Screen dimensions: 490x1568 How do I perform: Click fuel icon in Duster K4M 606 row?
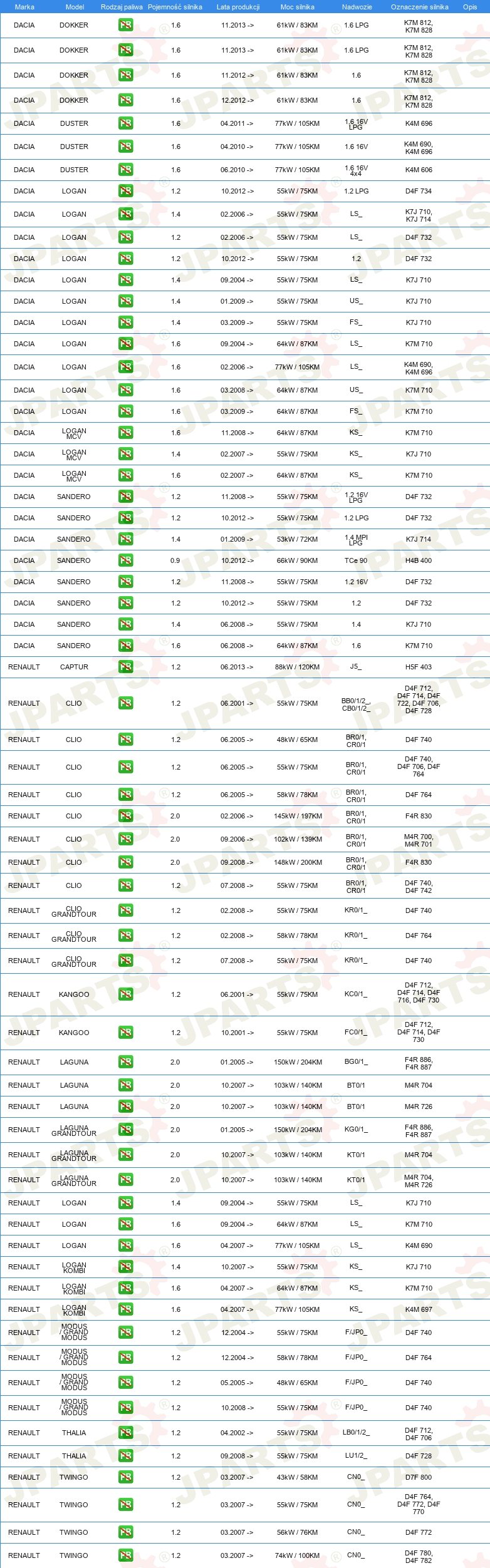[125, 170]
